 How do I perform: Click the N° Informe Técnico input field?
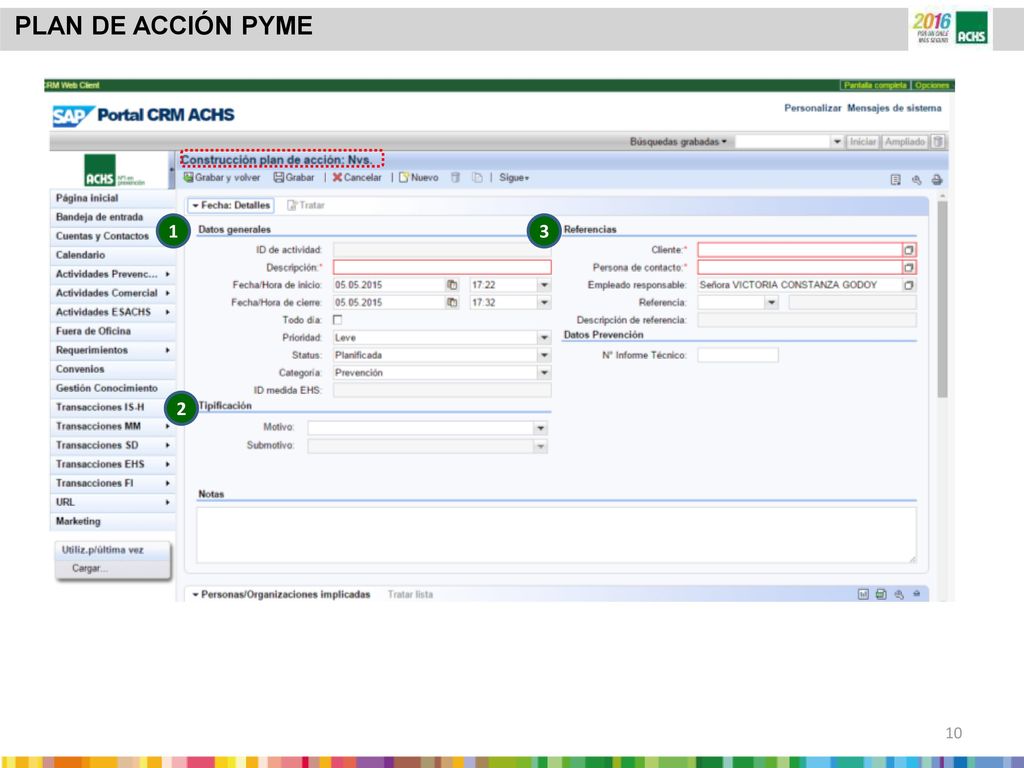738,355
